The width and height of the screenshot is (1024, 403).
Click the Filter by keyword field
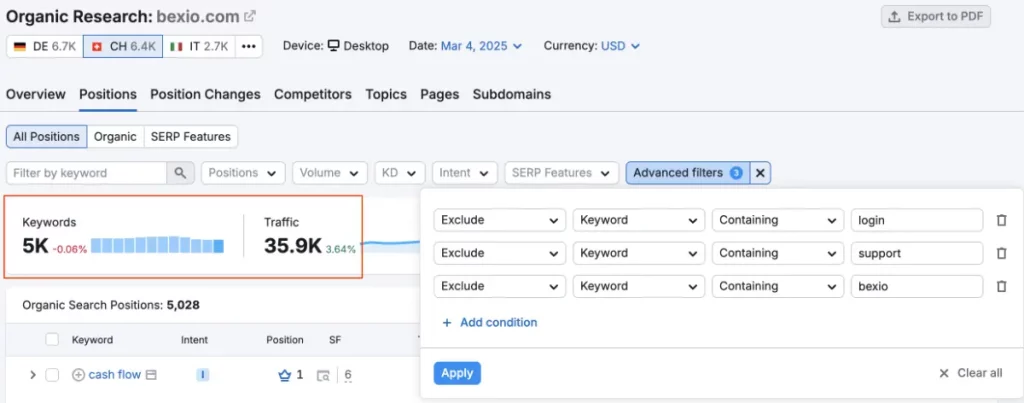click(x=86, y=173)
